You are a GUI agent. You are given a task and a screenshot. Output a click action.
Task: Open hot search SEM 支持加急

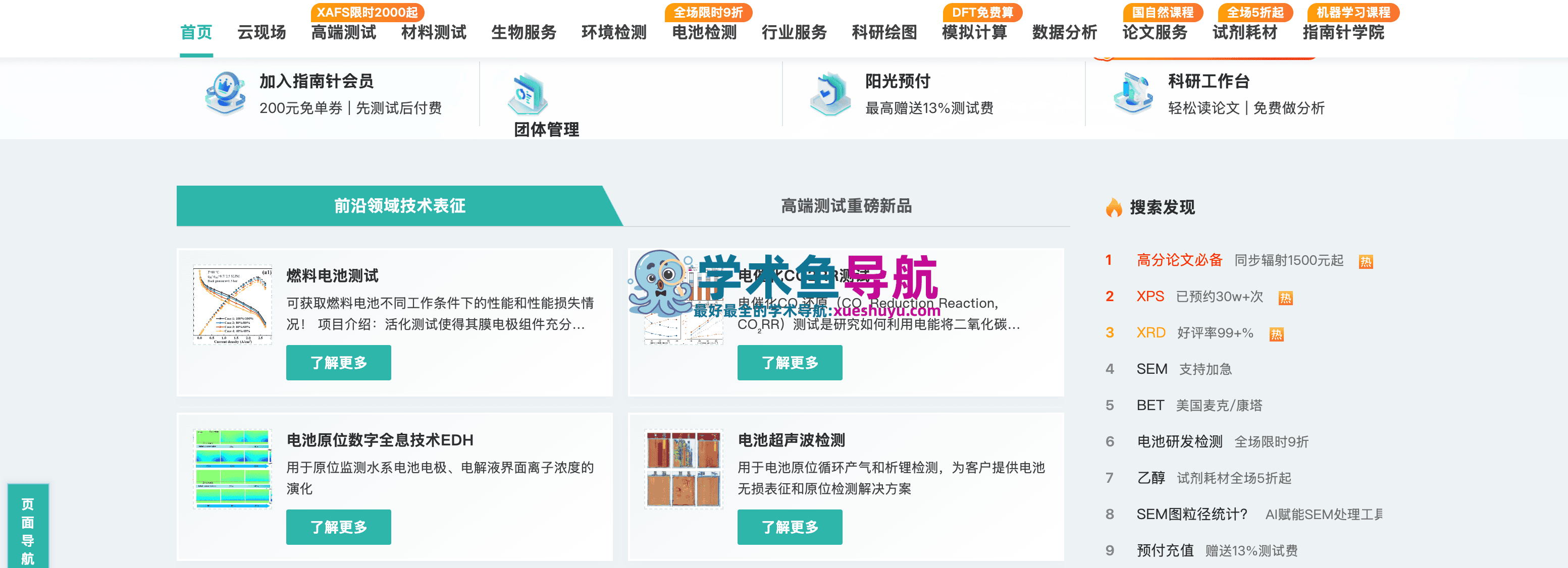1183,369
